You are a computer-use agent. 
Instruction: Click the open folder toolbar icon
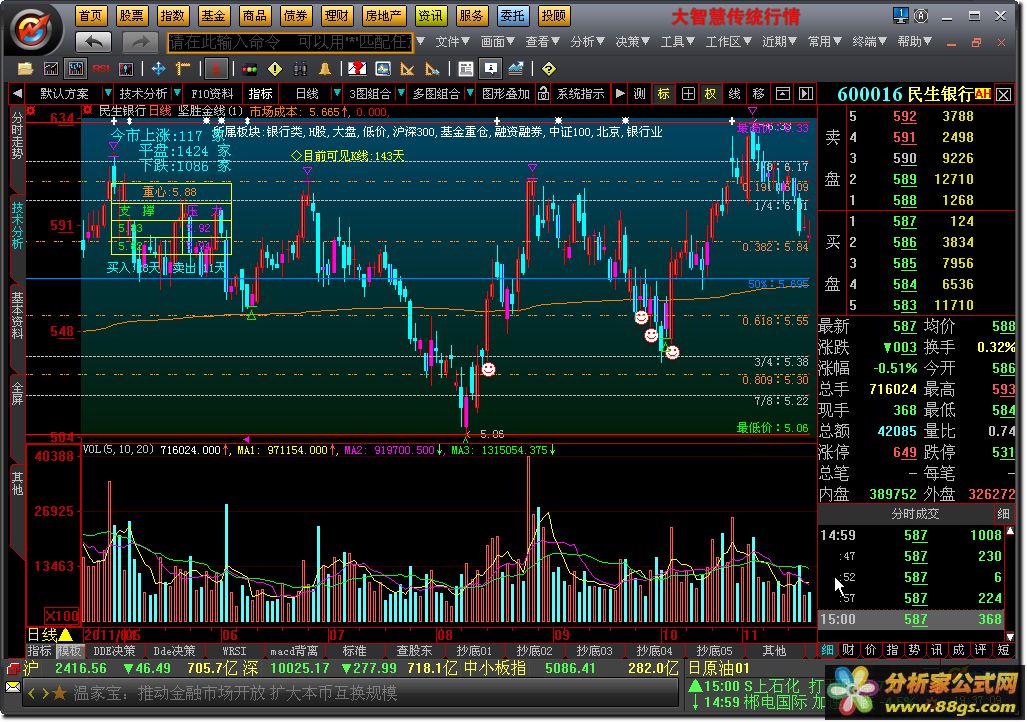tap(25, 69)
